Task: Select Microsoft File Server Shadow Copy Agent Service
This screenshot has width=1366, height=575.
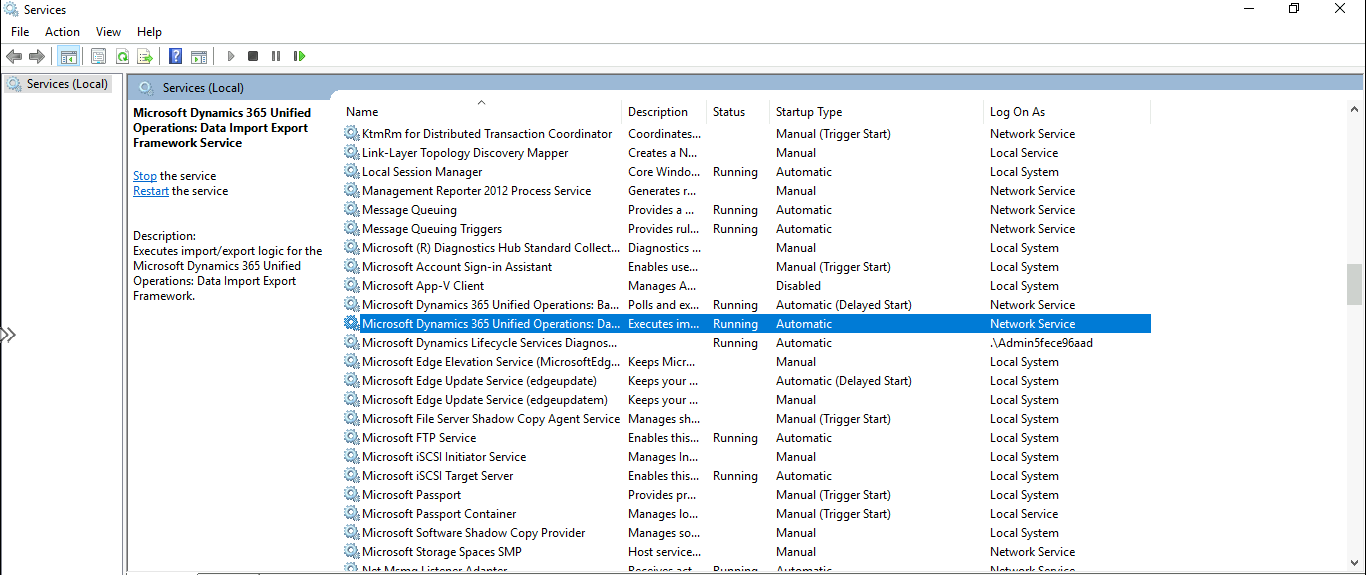Action: (491, 419)
